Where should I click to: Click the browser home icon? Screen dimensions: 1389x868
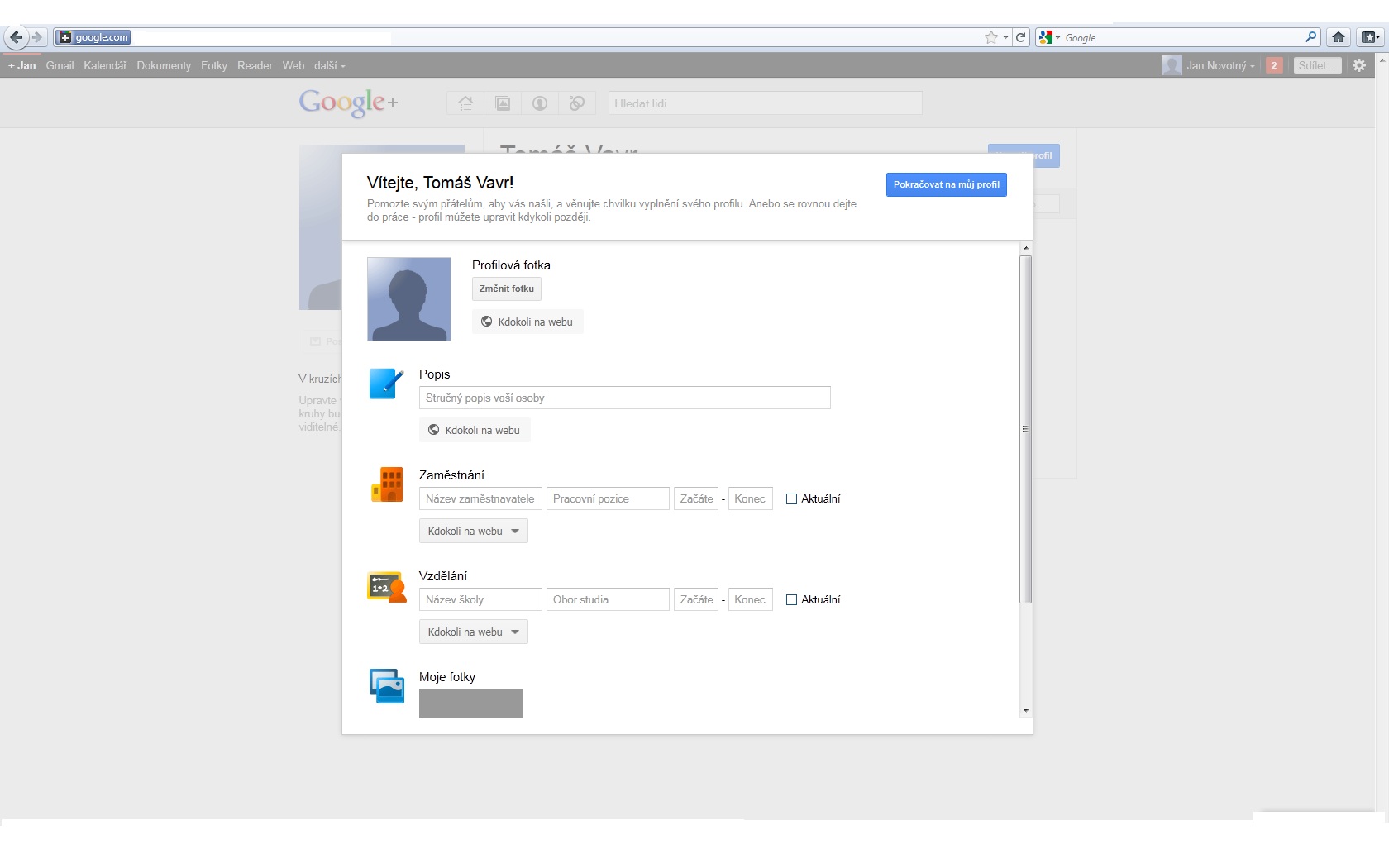1338,37
